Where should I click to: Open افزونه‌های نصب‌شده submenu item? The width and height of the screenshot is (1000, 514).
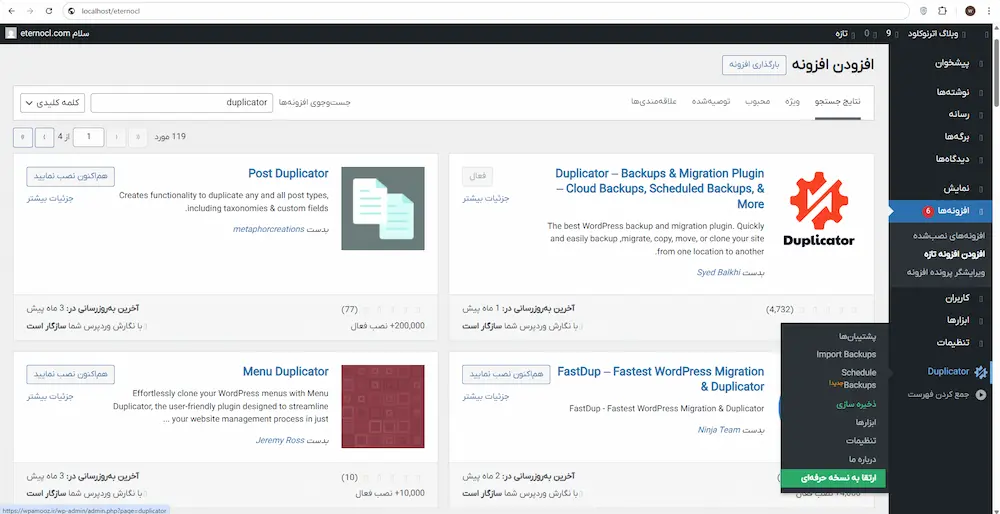pos(950,236)
